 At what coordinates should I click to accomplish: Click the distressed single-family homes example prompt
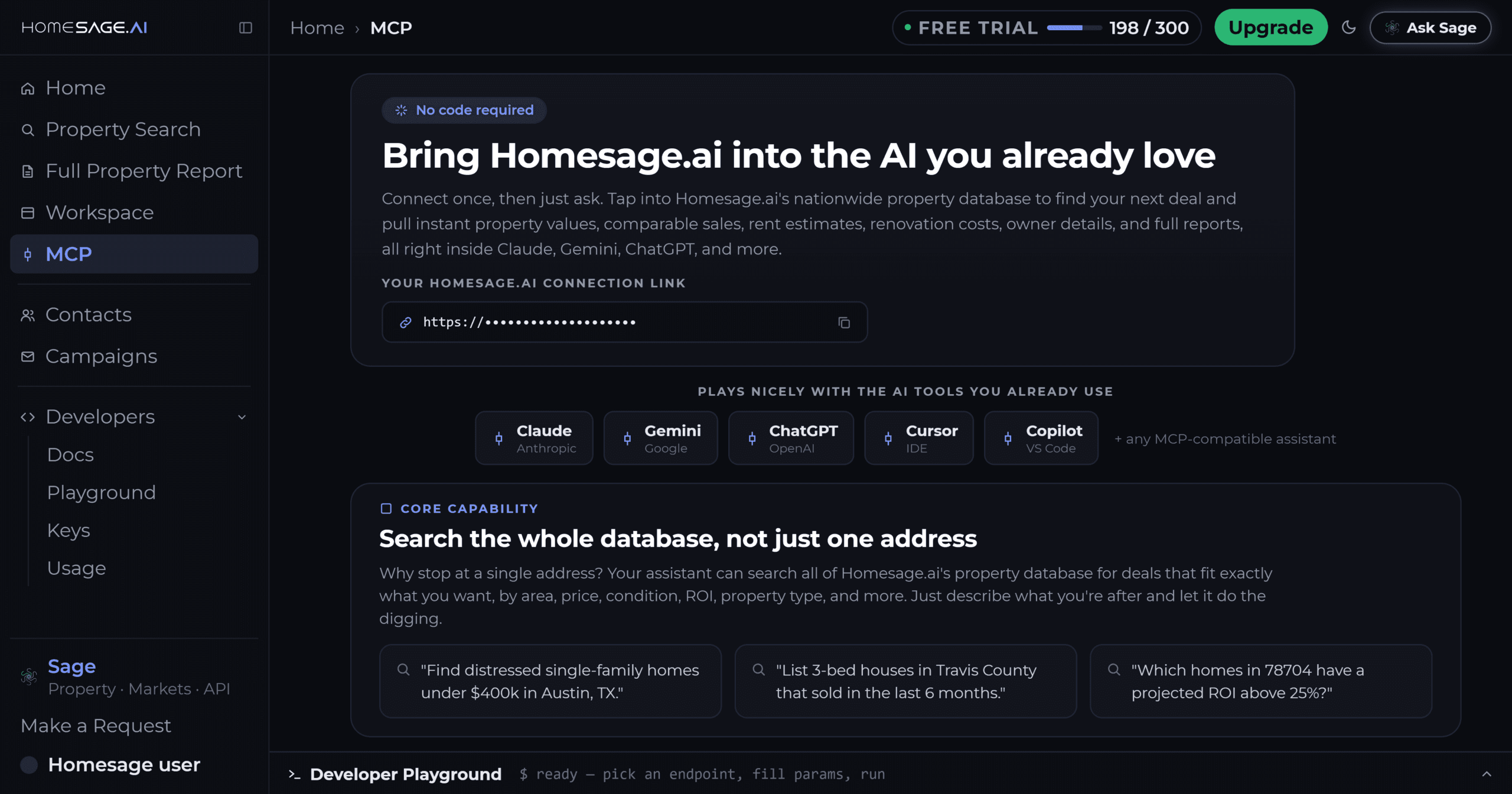point(550,681)
